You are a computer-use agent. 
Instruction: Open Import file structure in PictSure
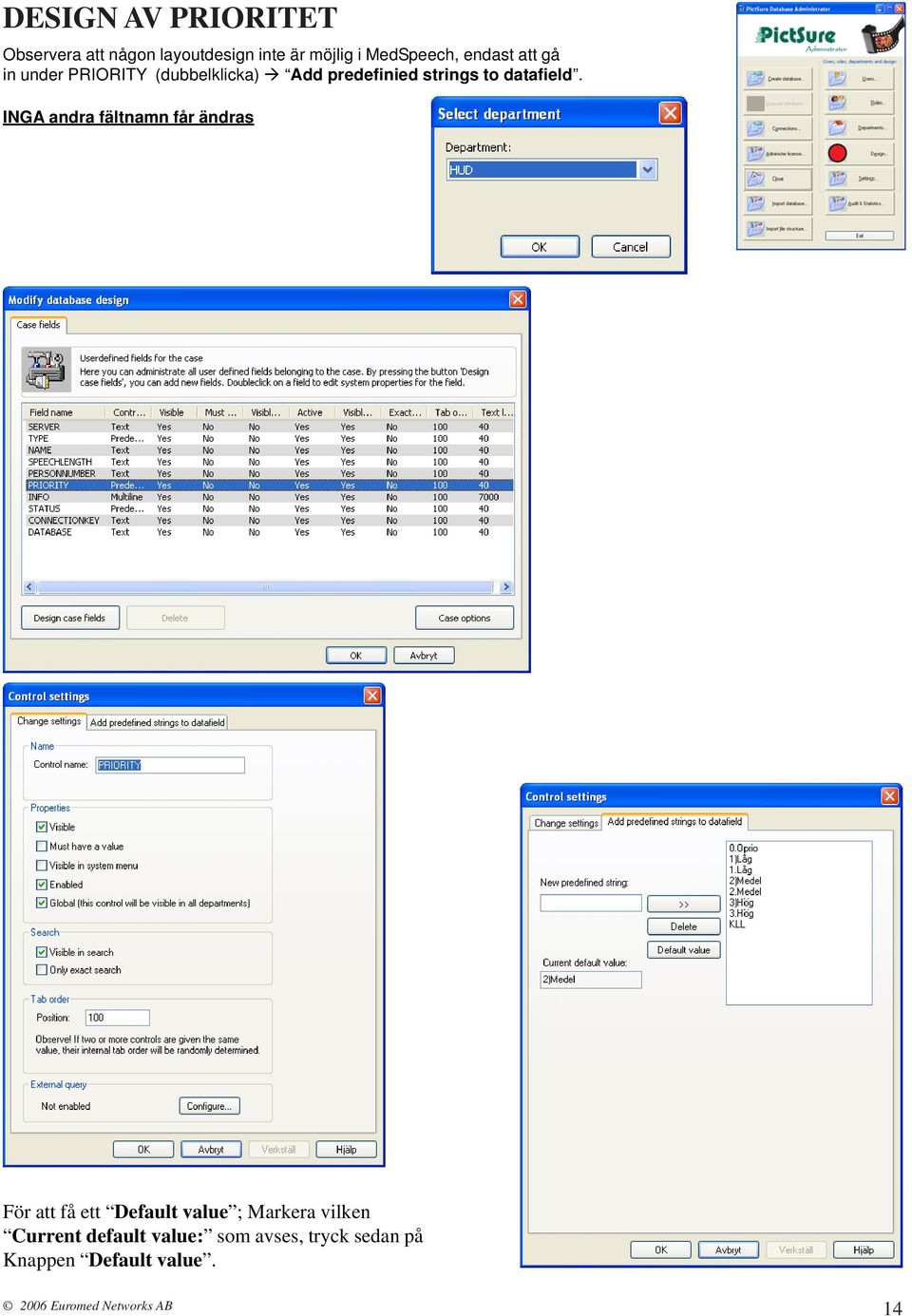point(778,229)
